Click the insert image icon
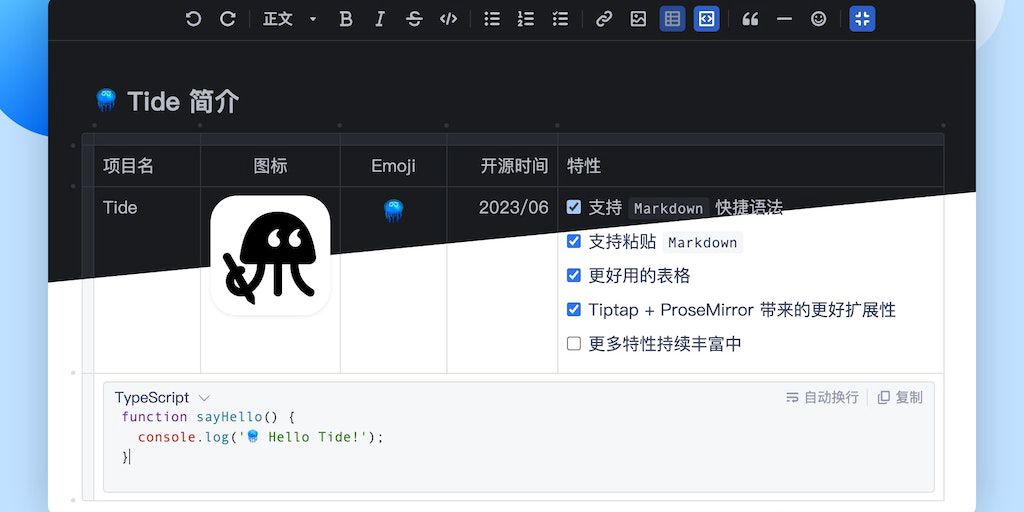 [x=638, y=19]
